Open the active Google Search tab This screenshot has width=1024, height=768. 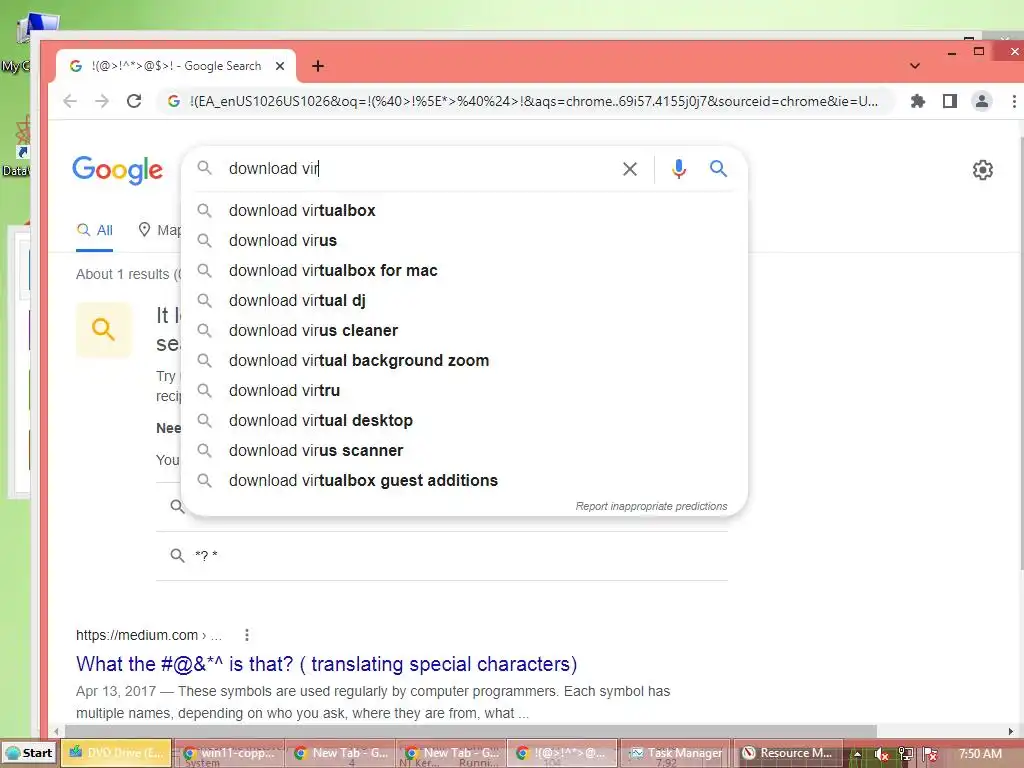176,66
